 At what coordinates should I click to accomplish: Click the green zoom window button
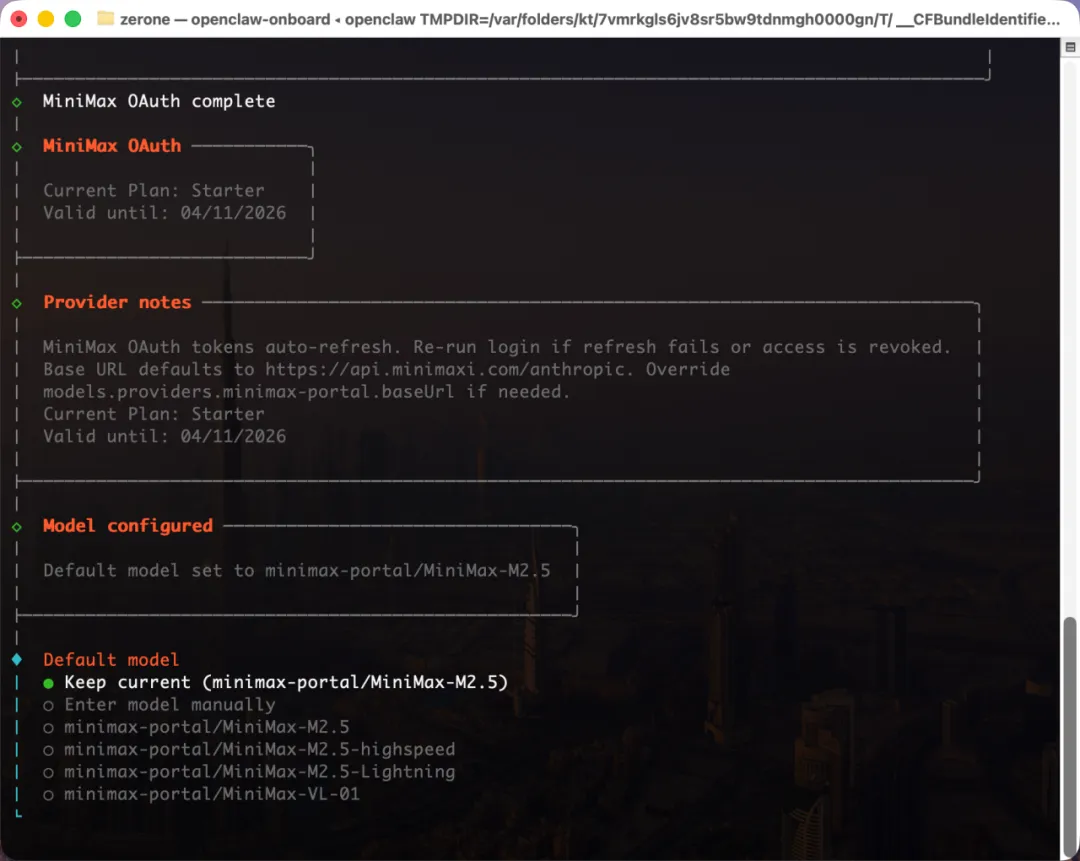pyautogui.click(x=72, y=19)
